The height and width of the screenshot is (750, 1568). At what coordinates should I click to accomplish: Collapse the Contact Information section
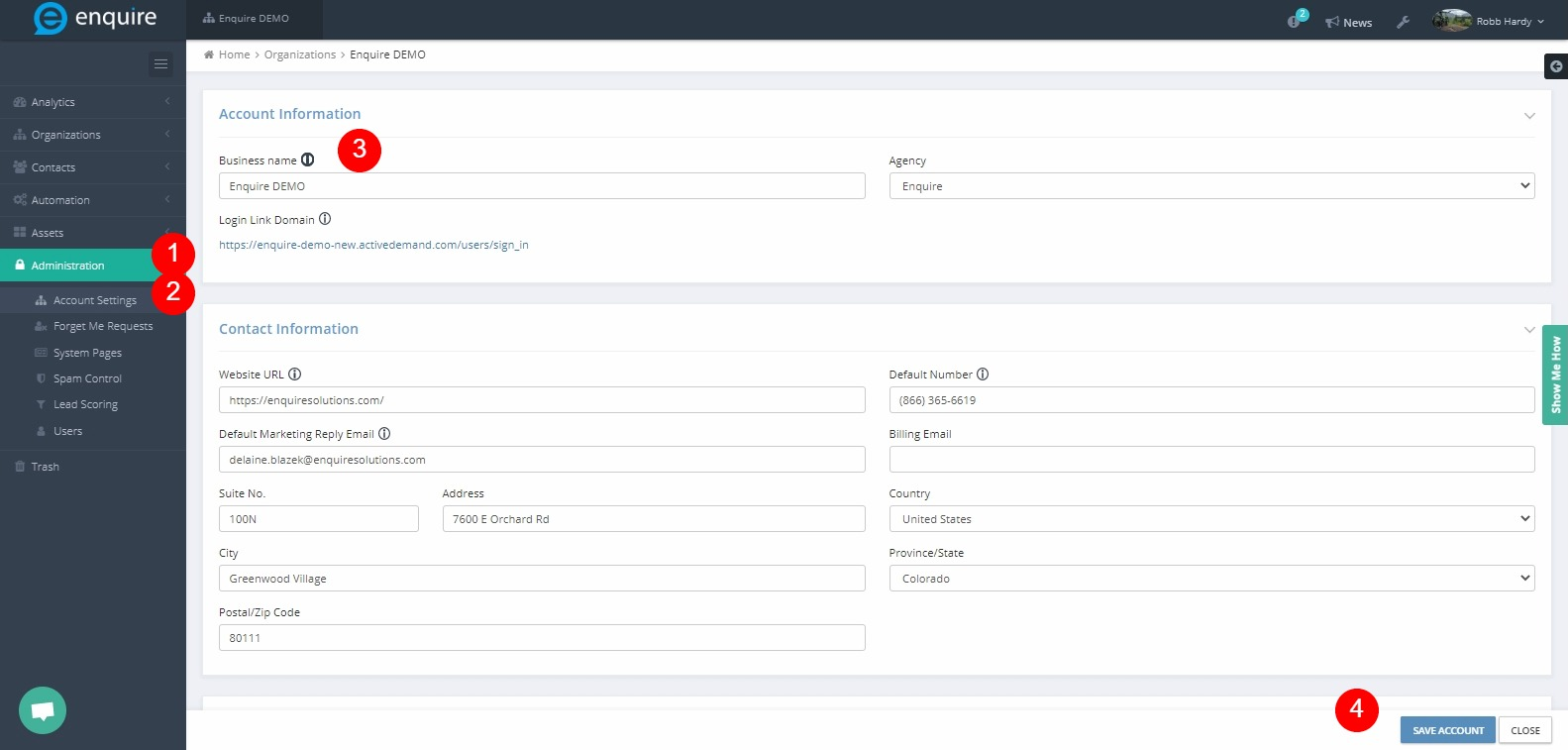[1529, 330]
